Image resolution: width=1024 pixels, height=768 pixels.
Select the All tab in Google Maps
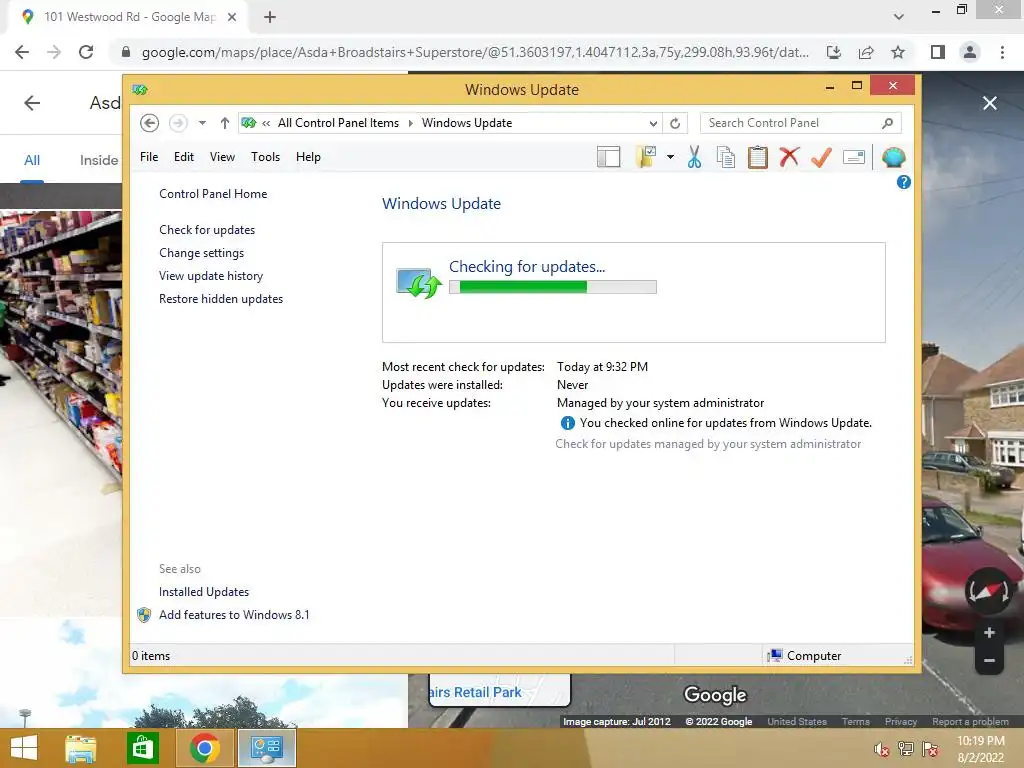click(32, 160)
